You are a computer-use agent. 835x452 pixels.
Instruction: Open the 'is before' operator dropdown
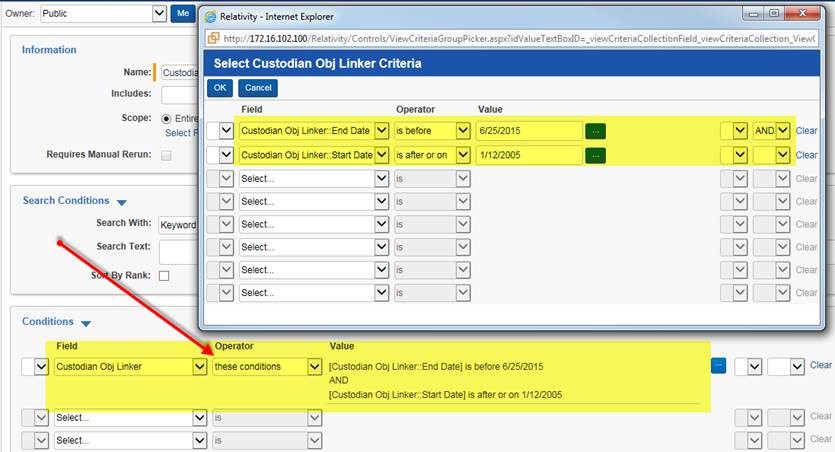[432, 130]
